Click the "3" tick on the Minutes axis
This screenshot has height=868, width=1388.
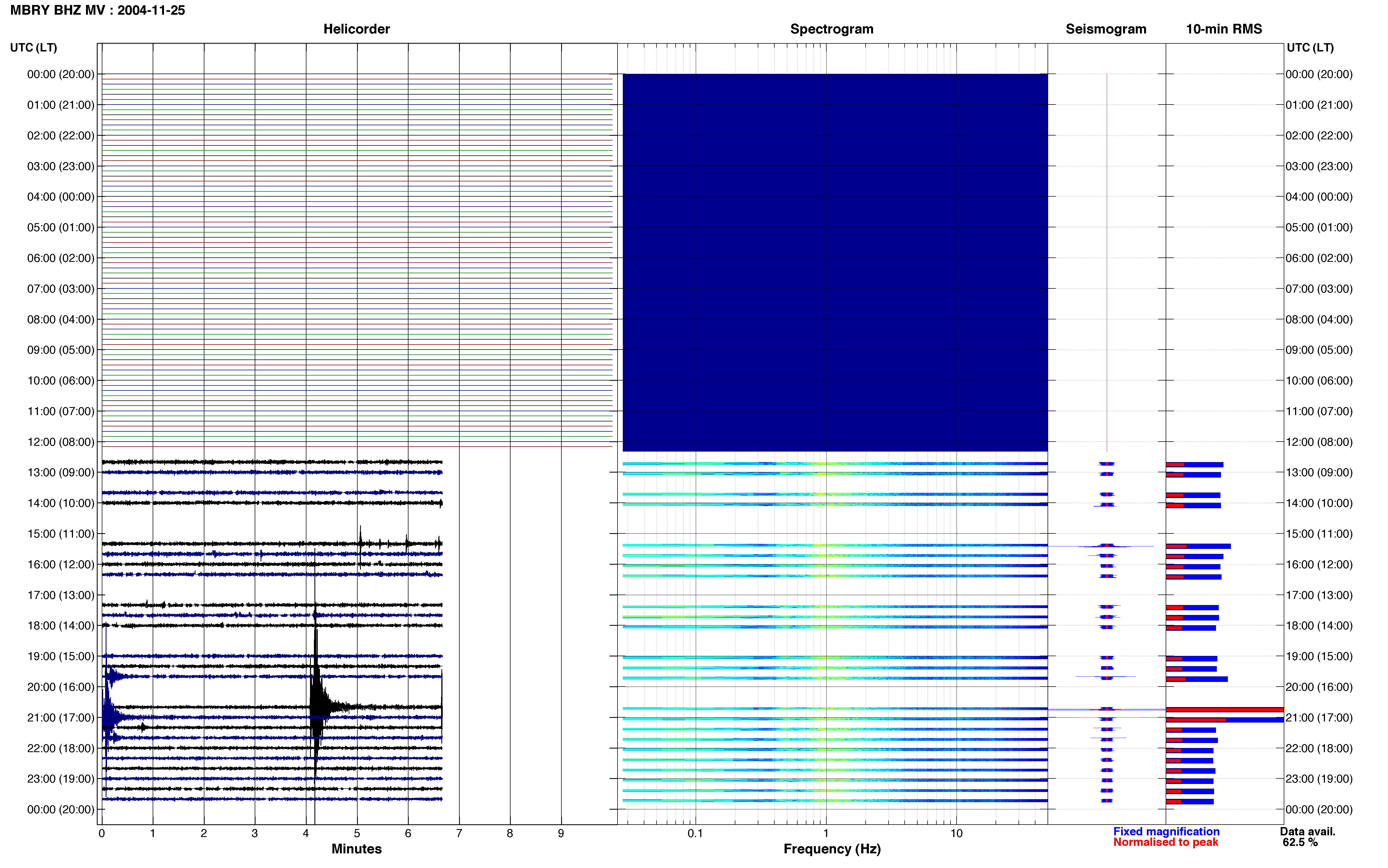point(255,833)
